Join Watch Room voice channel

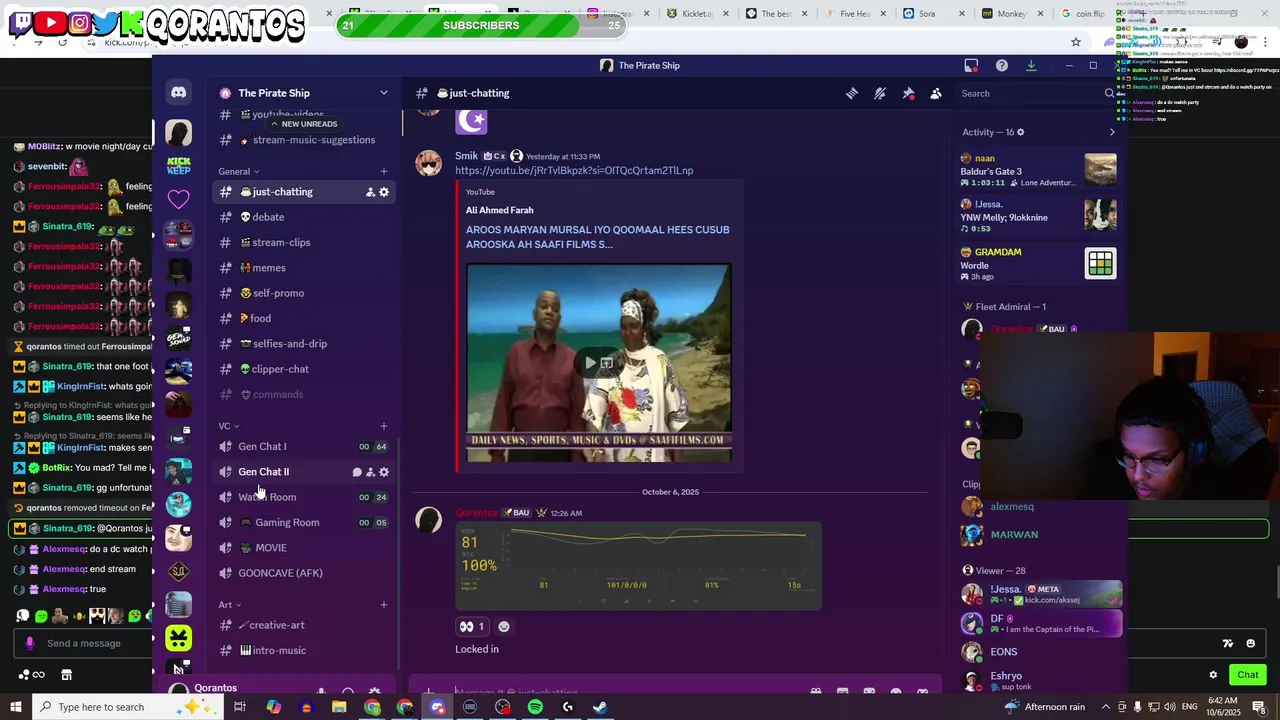click(x=303, y=497)
